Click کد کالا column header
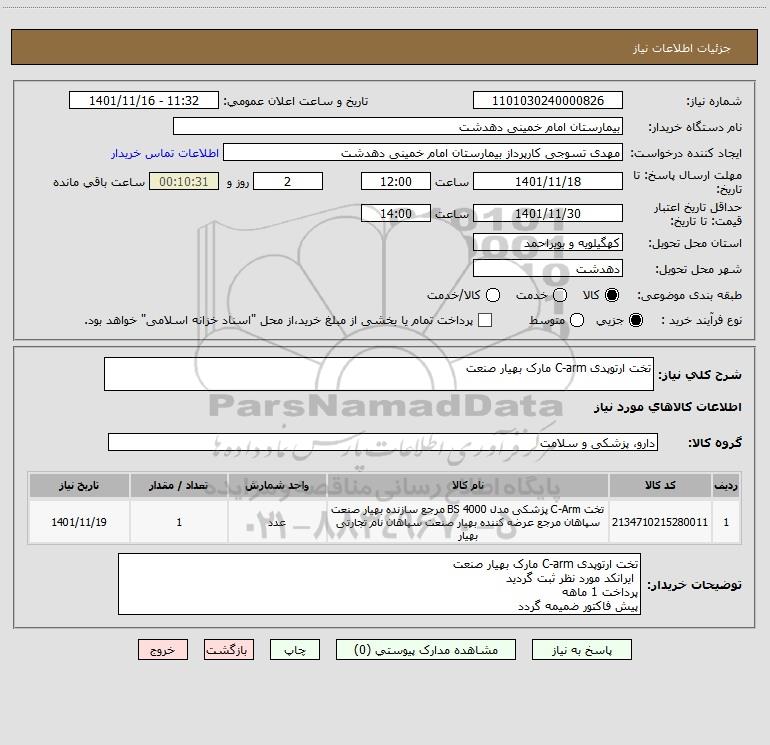This screenshot has width=770, height=745. click(660, 485)
